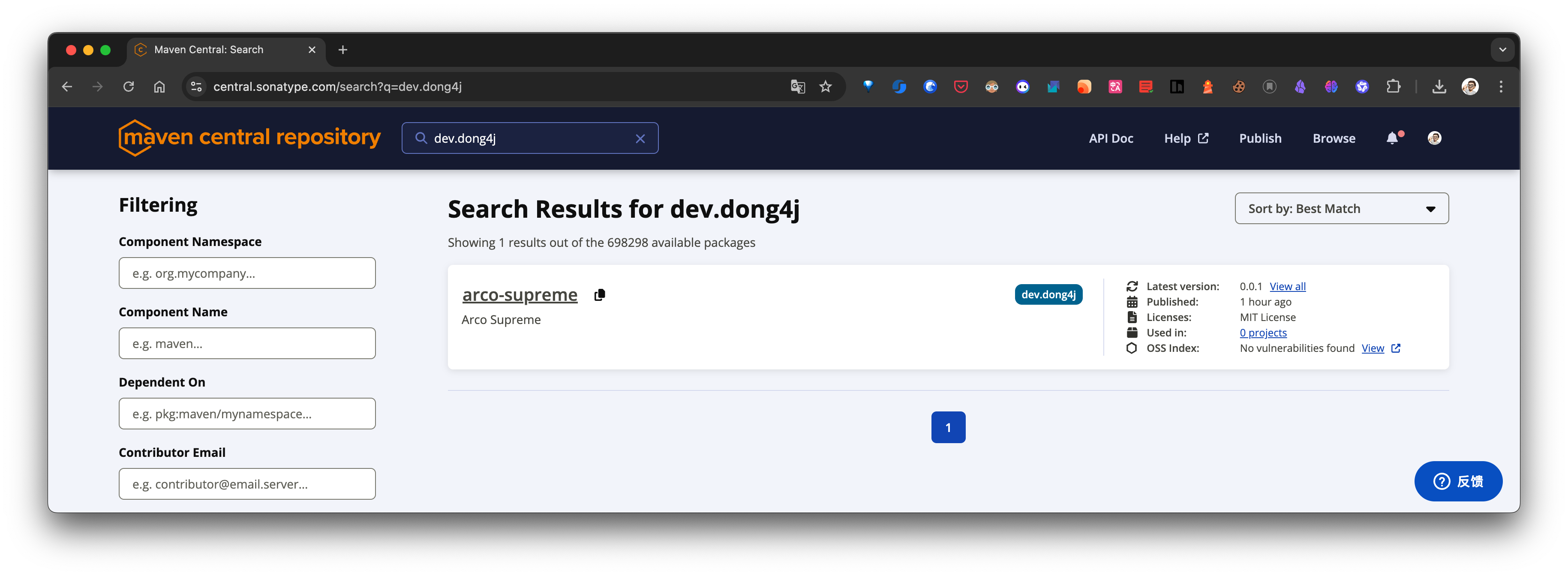Screen dimensions: 1568x576
Task: Select the Maven Central: Search browser tab
Action: coord(225,50)
